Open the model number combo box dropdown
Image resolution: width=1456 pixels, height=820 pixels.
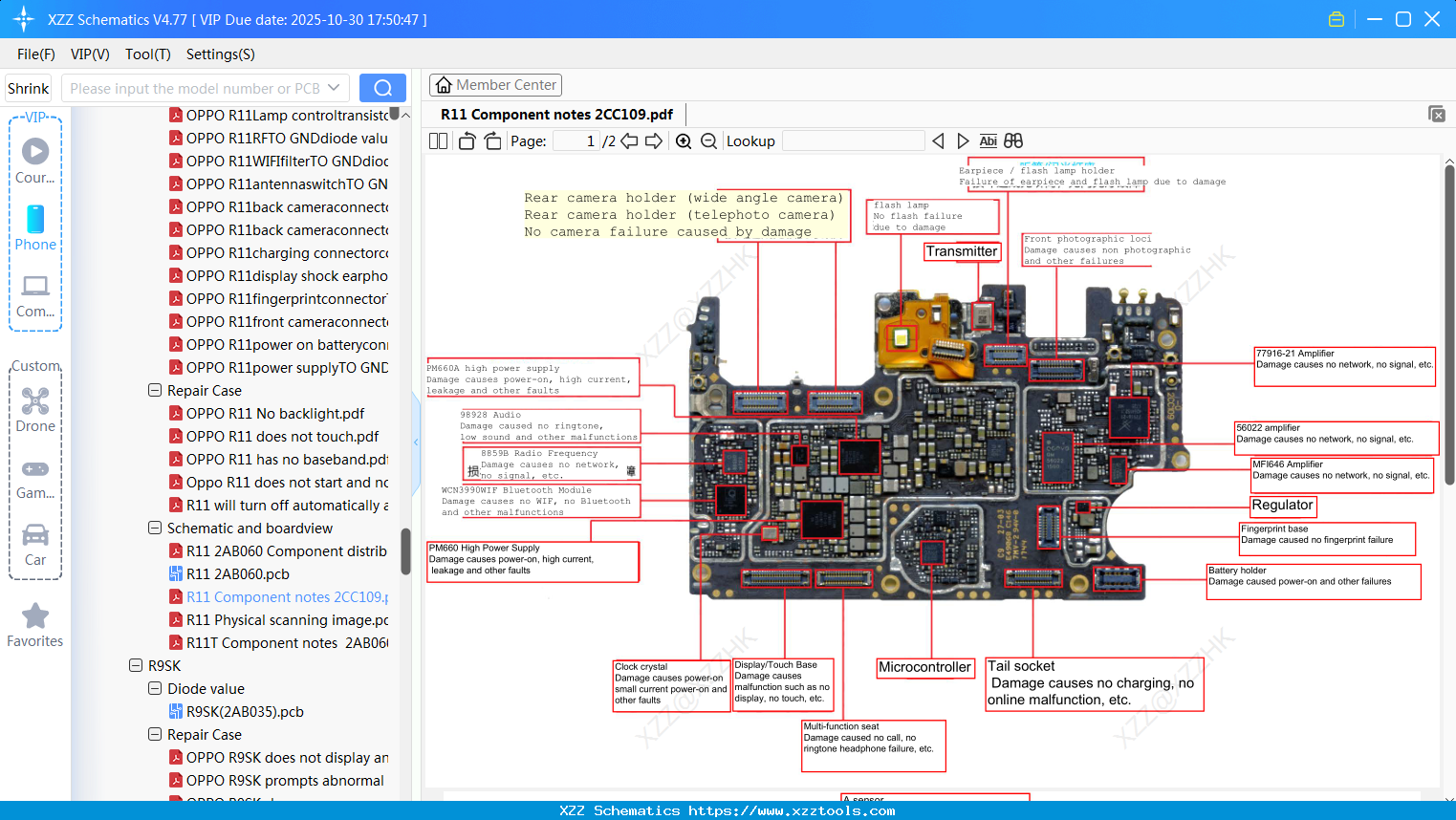332,87
